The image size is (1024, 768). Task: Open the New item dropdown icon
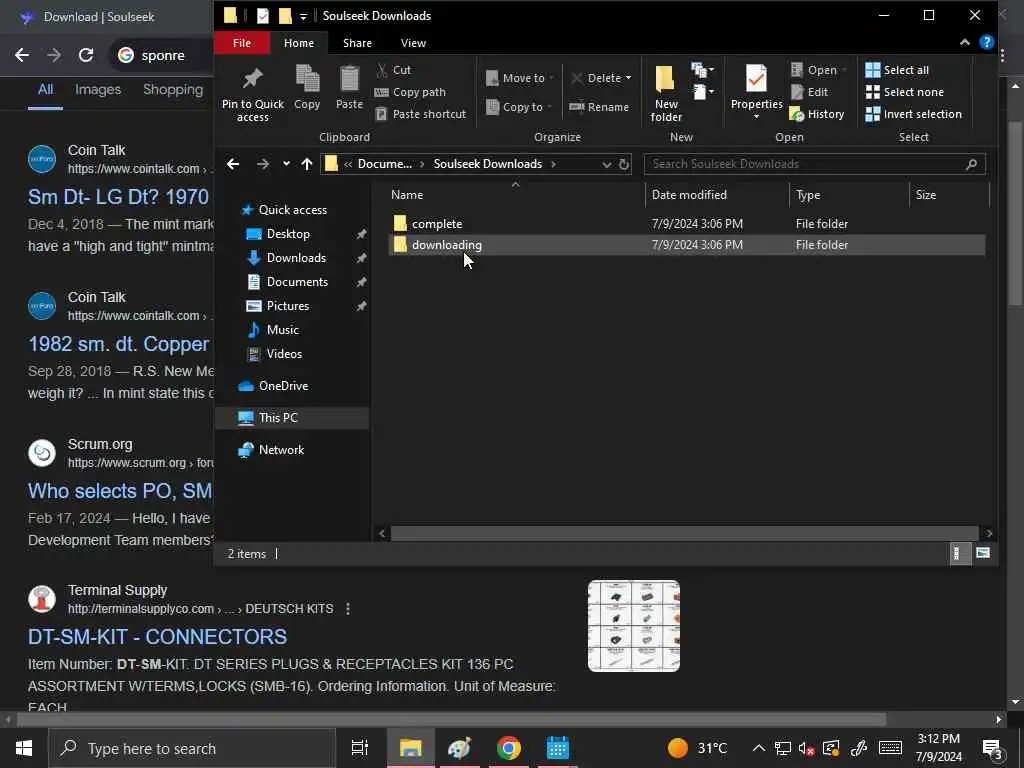[x=703, y=70]
